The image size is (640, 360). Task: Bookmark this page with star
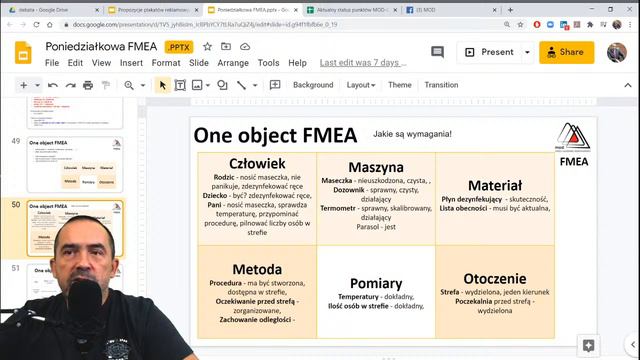pyautogui.click(x=520, y=24)
